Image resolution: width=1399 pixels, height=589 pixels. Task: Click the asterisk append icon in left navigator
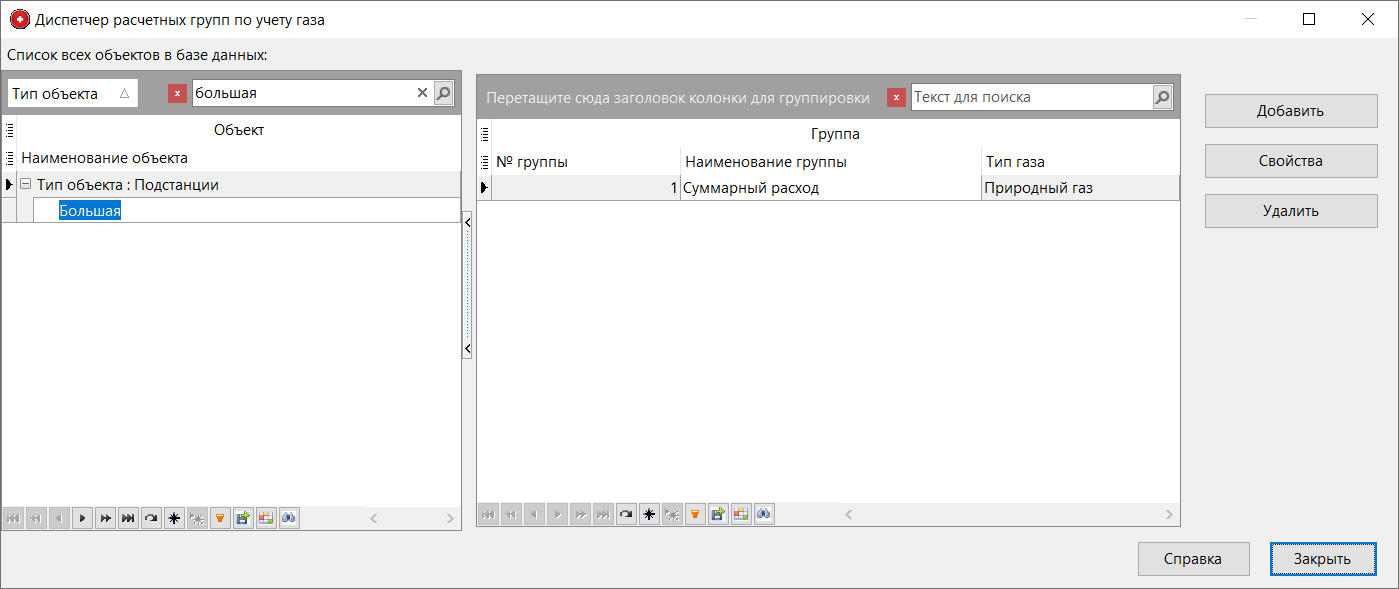174,518
